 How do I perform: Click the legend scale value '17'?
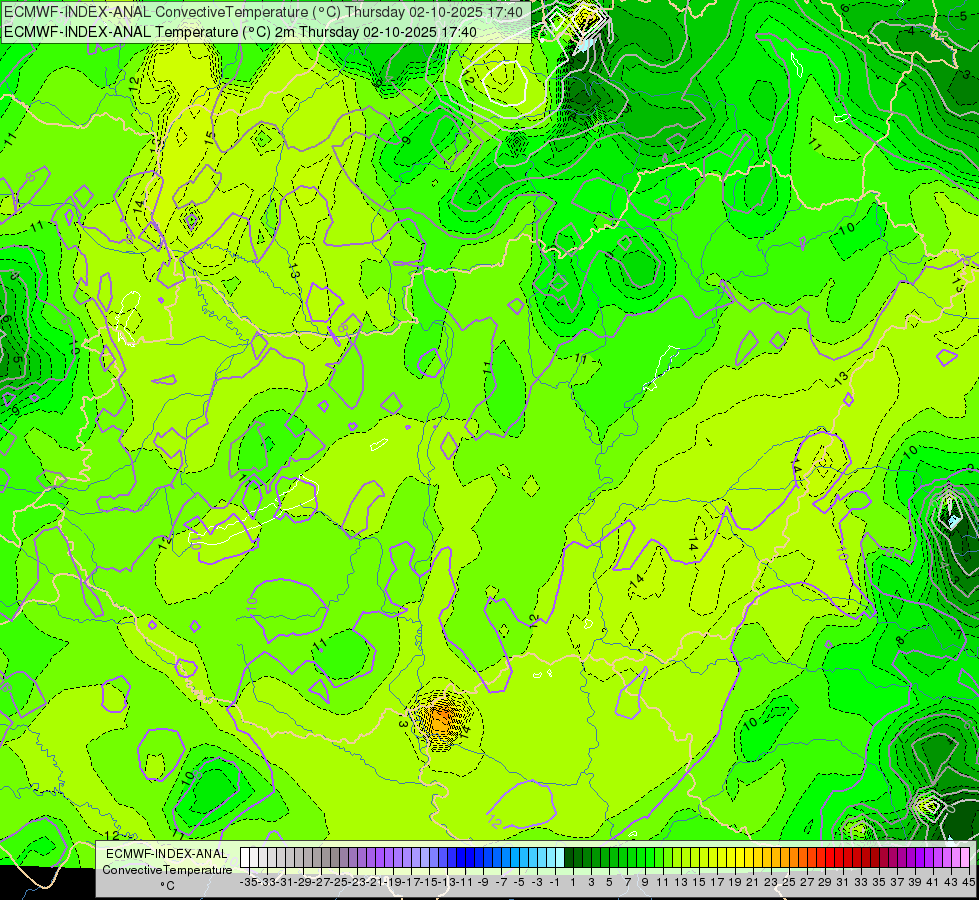717,883
